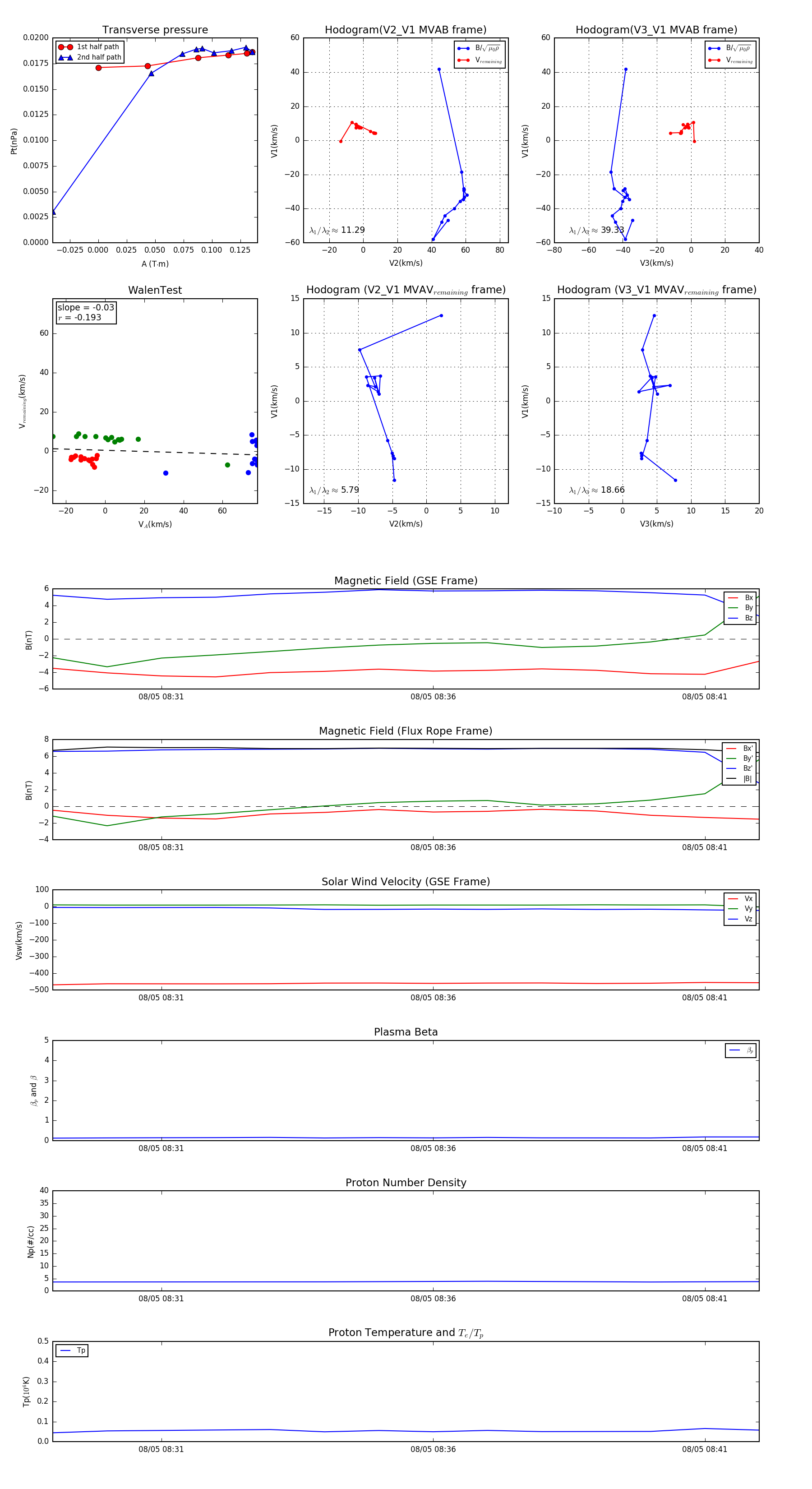Click the blue triangle marker at plot's lower-left corner

click(53, 212)
